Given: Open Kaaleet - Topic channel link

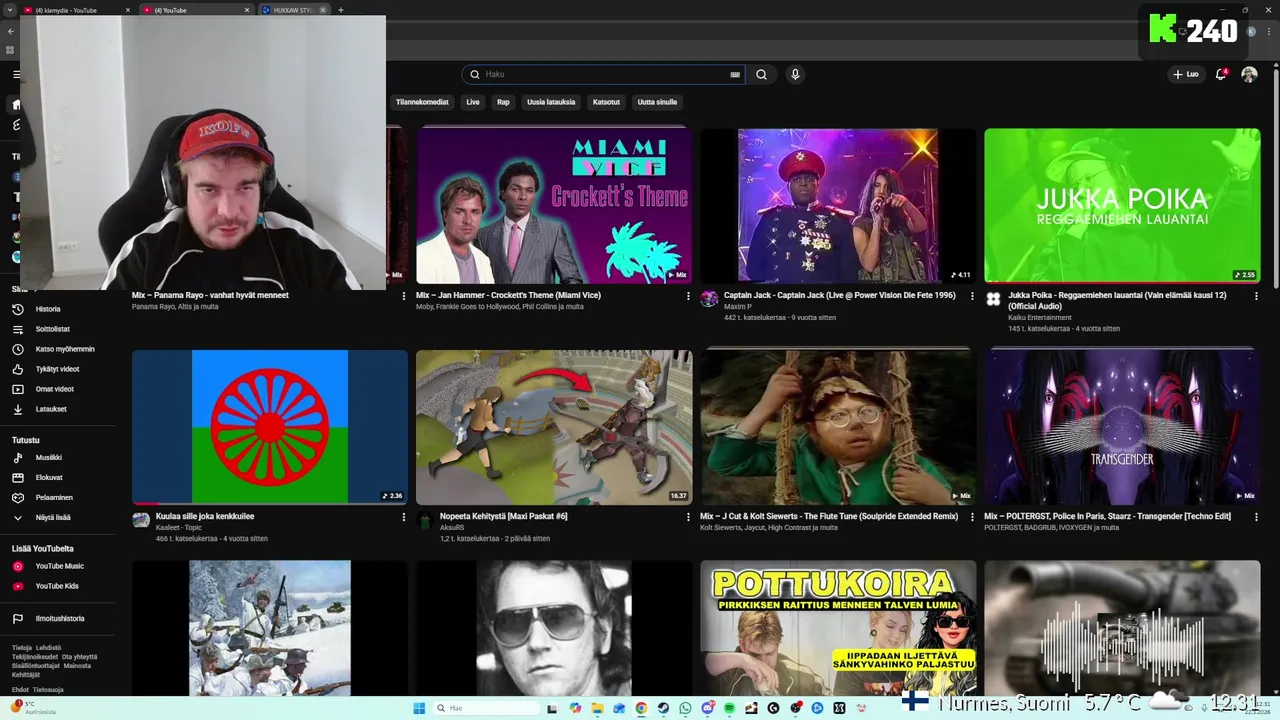Looking at the screenshot, I should [x=178, y=527].
